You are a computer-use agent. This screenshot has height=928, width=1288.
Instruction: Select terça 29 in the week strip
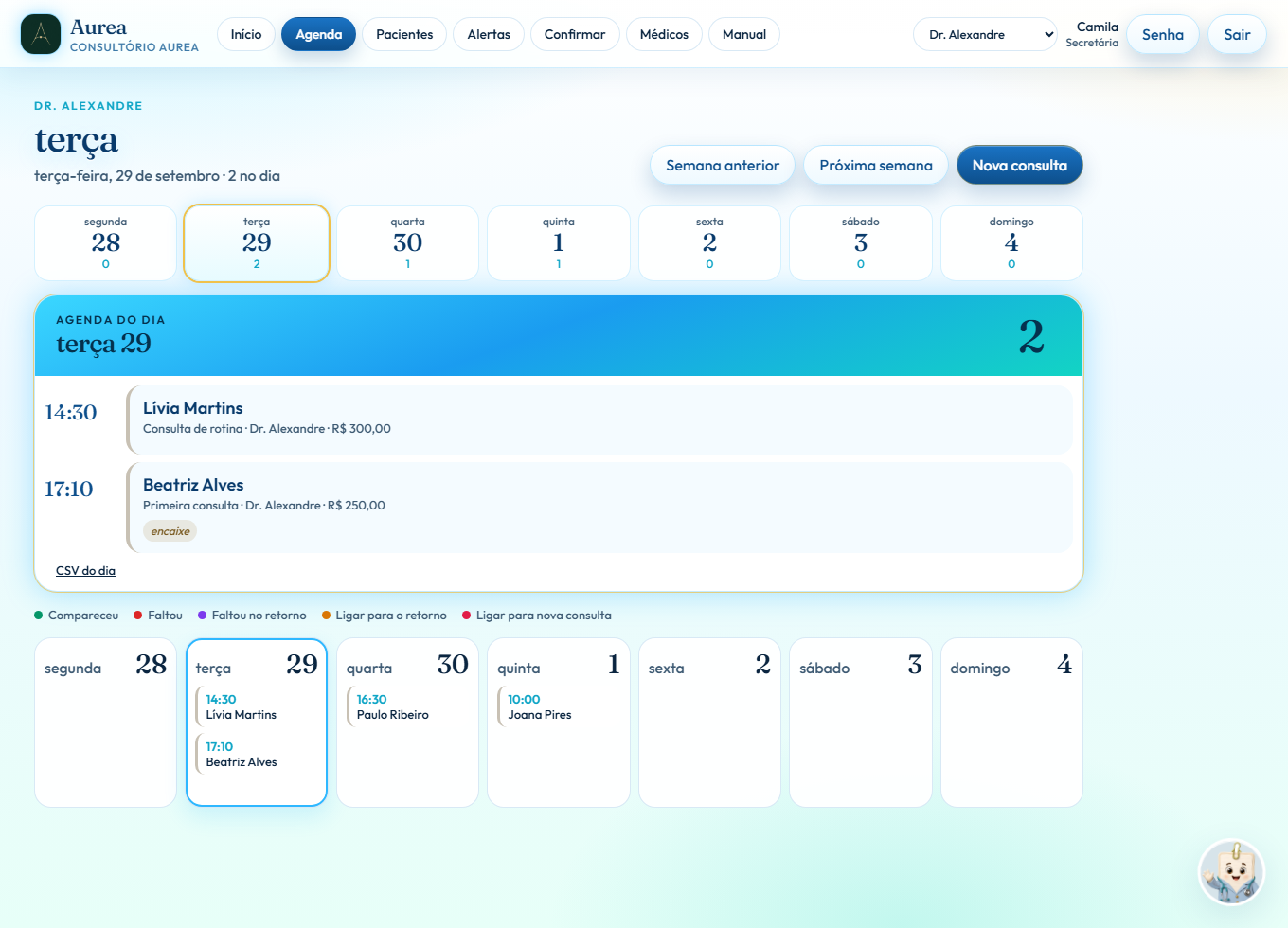tap(257, 243)
